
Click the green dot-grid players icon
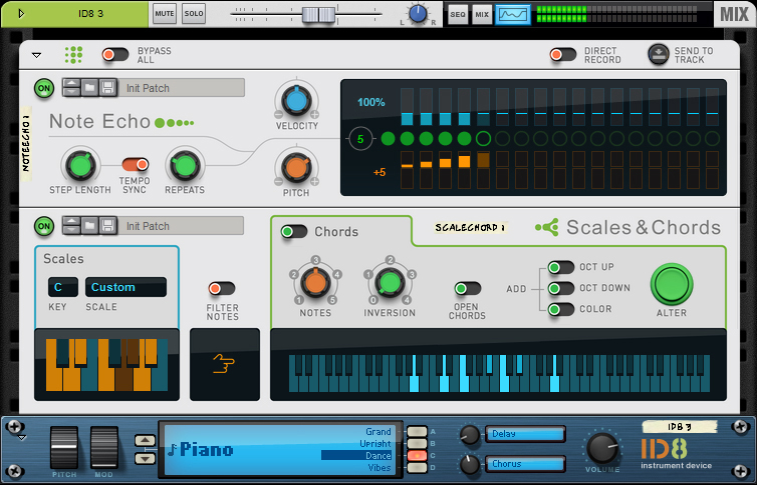(74, 55)
